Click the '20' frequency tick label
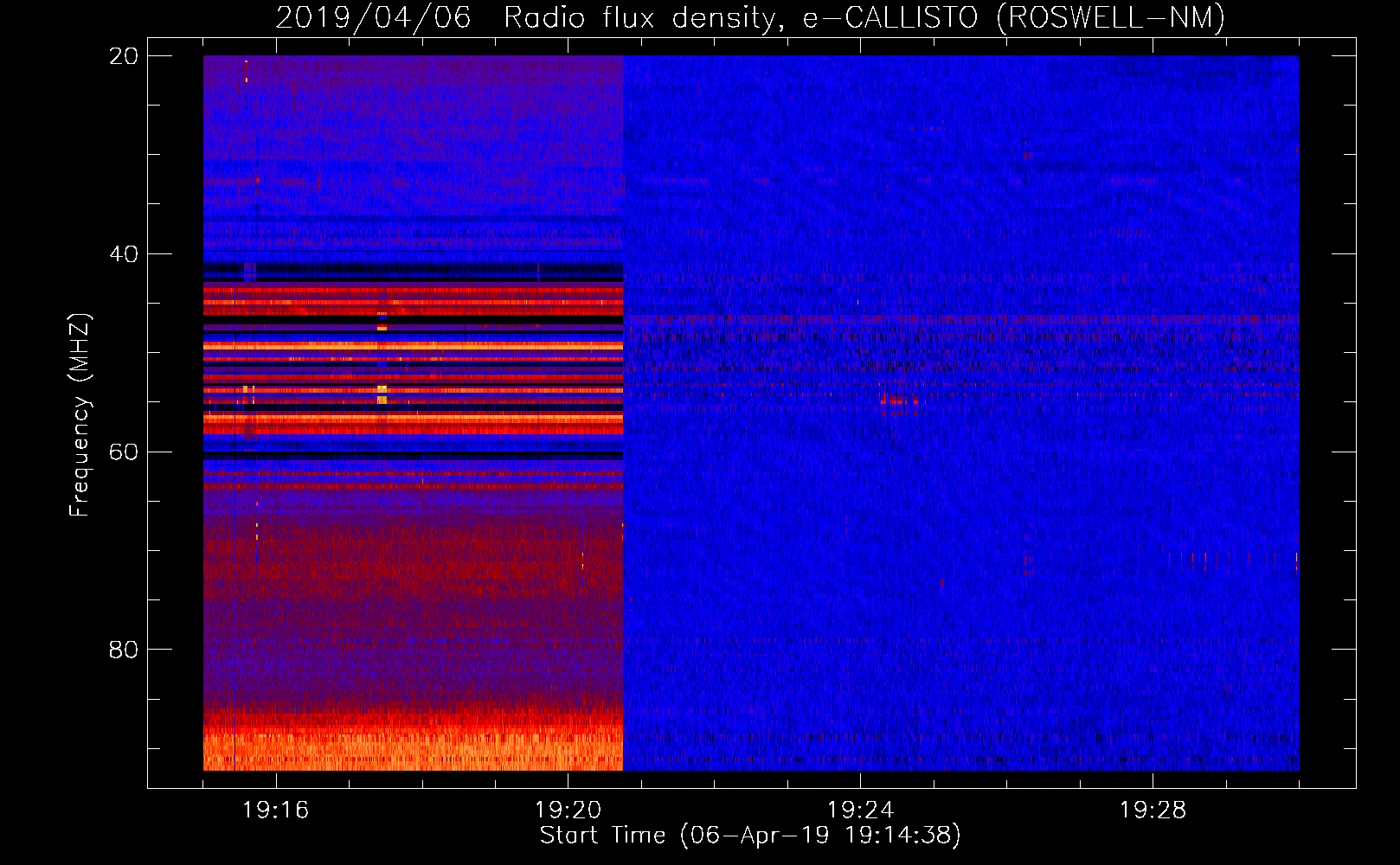This screenshot has width=1400, height=865. click(x=123, y=56)
